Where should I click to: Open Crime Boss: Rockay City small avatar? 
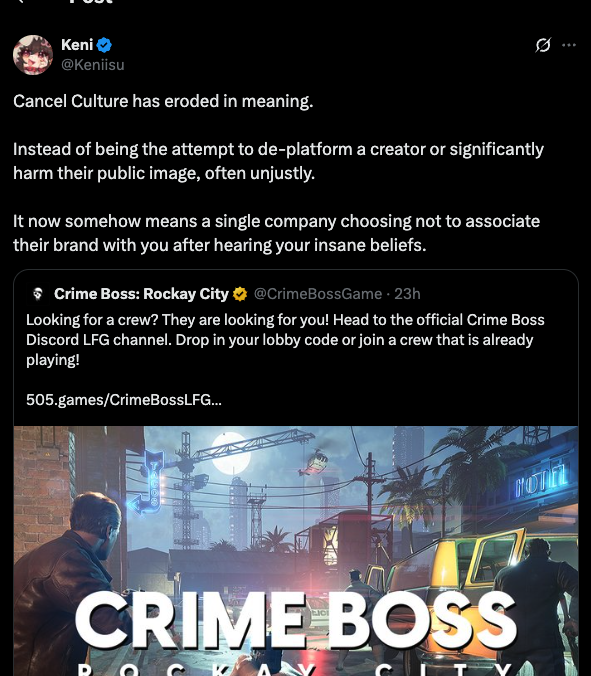coord(38,294)
